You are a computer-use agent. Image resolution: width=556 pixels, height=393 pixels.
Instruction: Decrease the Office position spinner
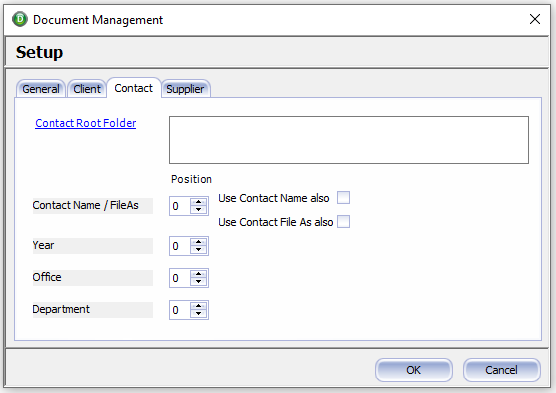[x=198, y=282]
